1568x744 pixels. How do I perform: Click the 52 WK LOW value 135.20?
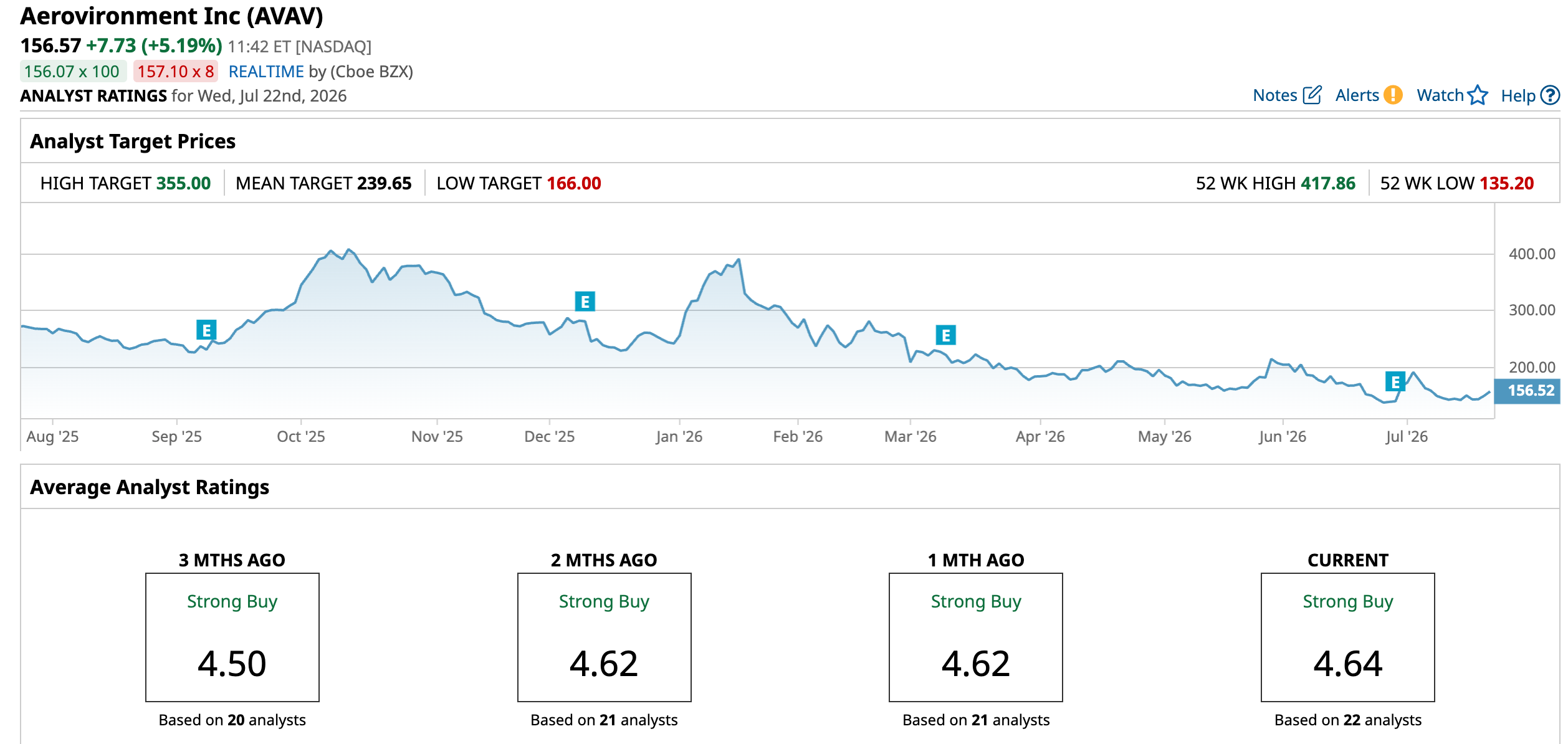[1506, 183]
